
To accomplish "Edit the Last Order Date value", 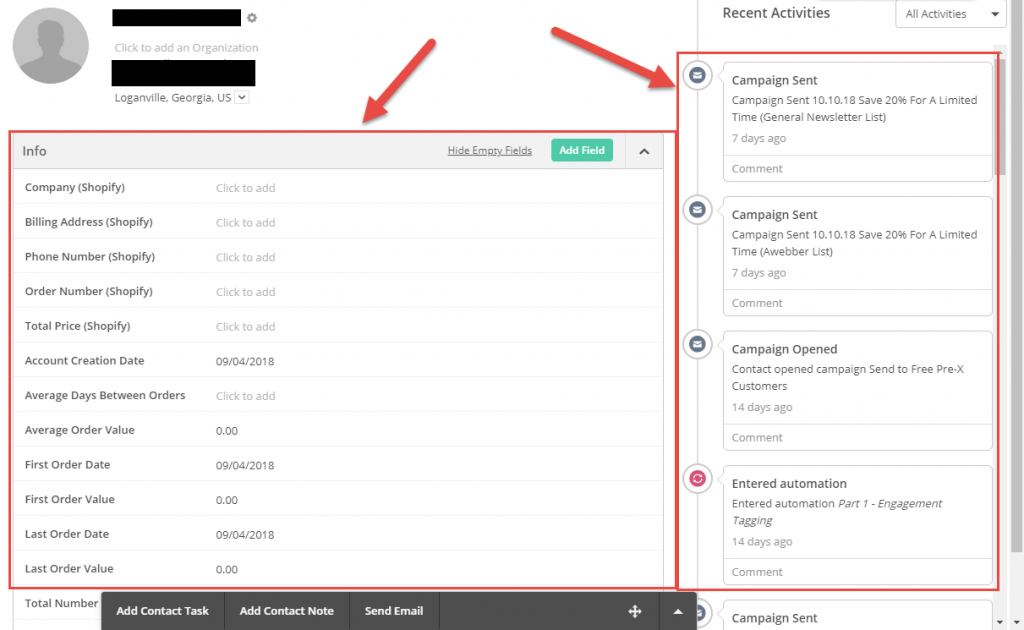I will point(245,535).
